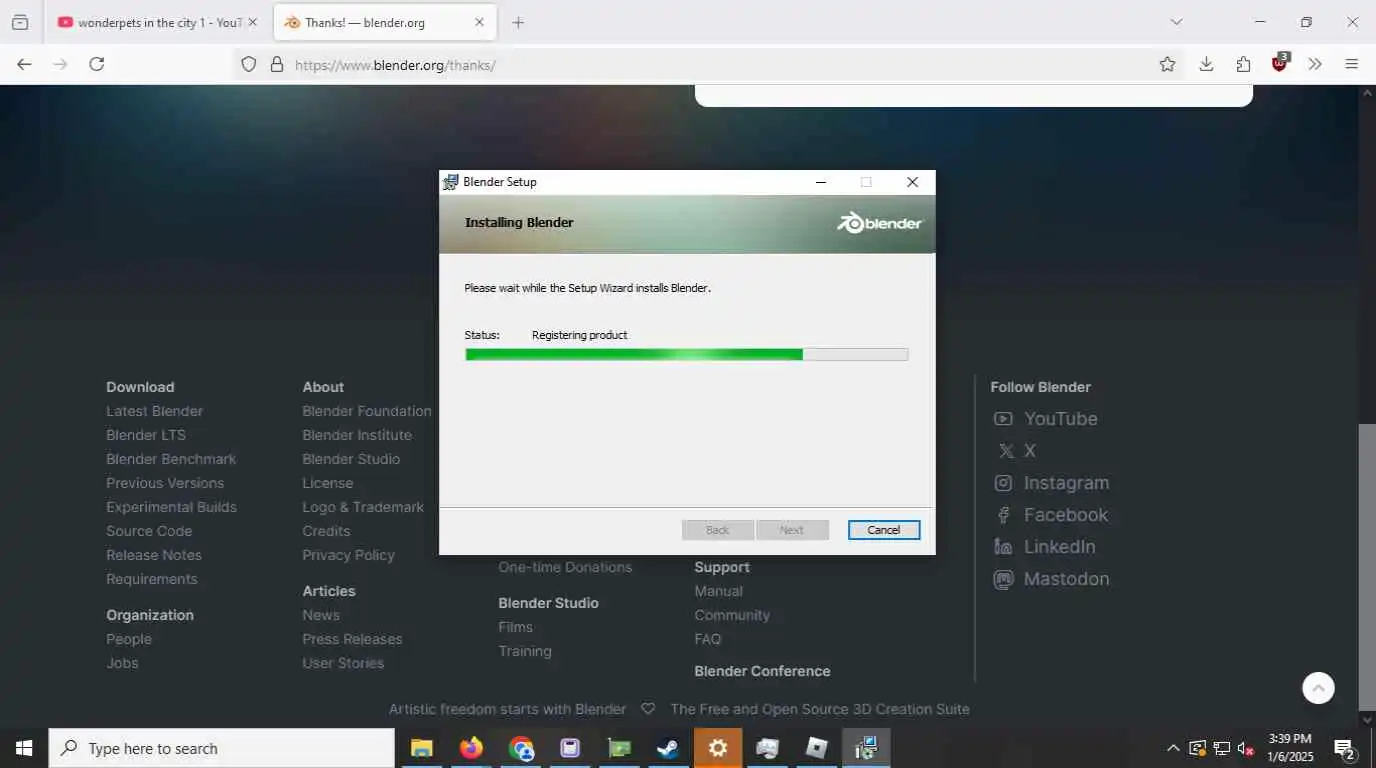
Task: Click the uBlock Origin extension icon
Action: pyautogui.click(x=1280, y=64)
